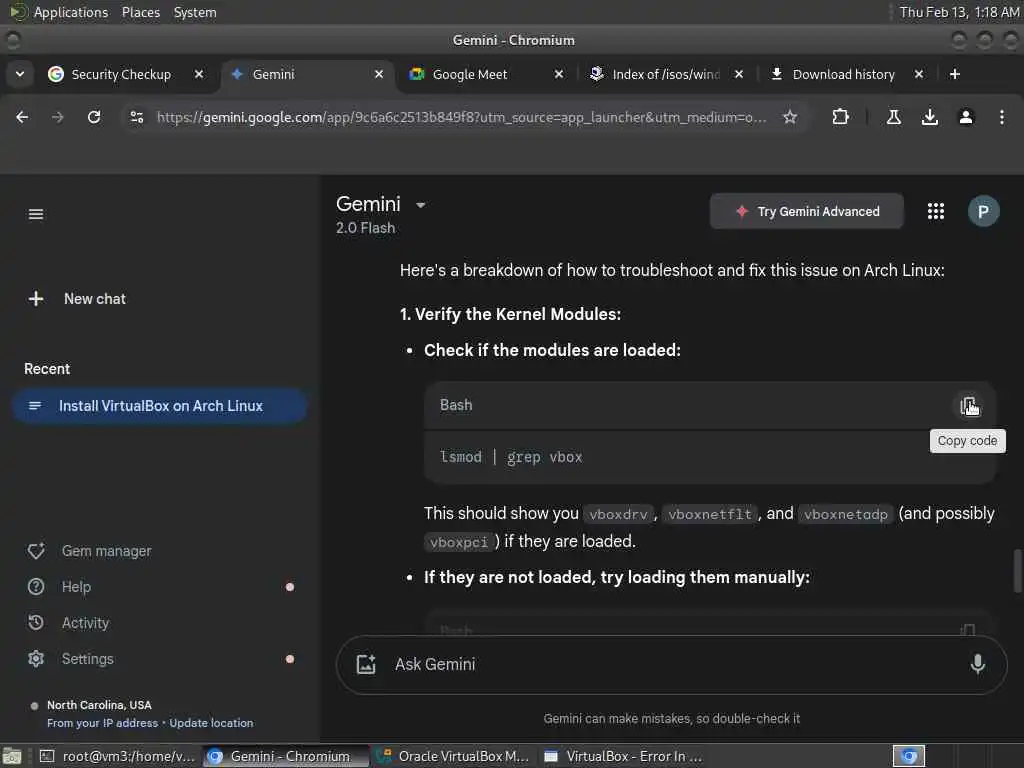Start a New chat

point(77,299)
